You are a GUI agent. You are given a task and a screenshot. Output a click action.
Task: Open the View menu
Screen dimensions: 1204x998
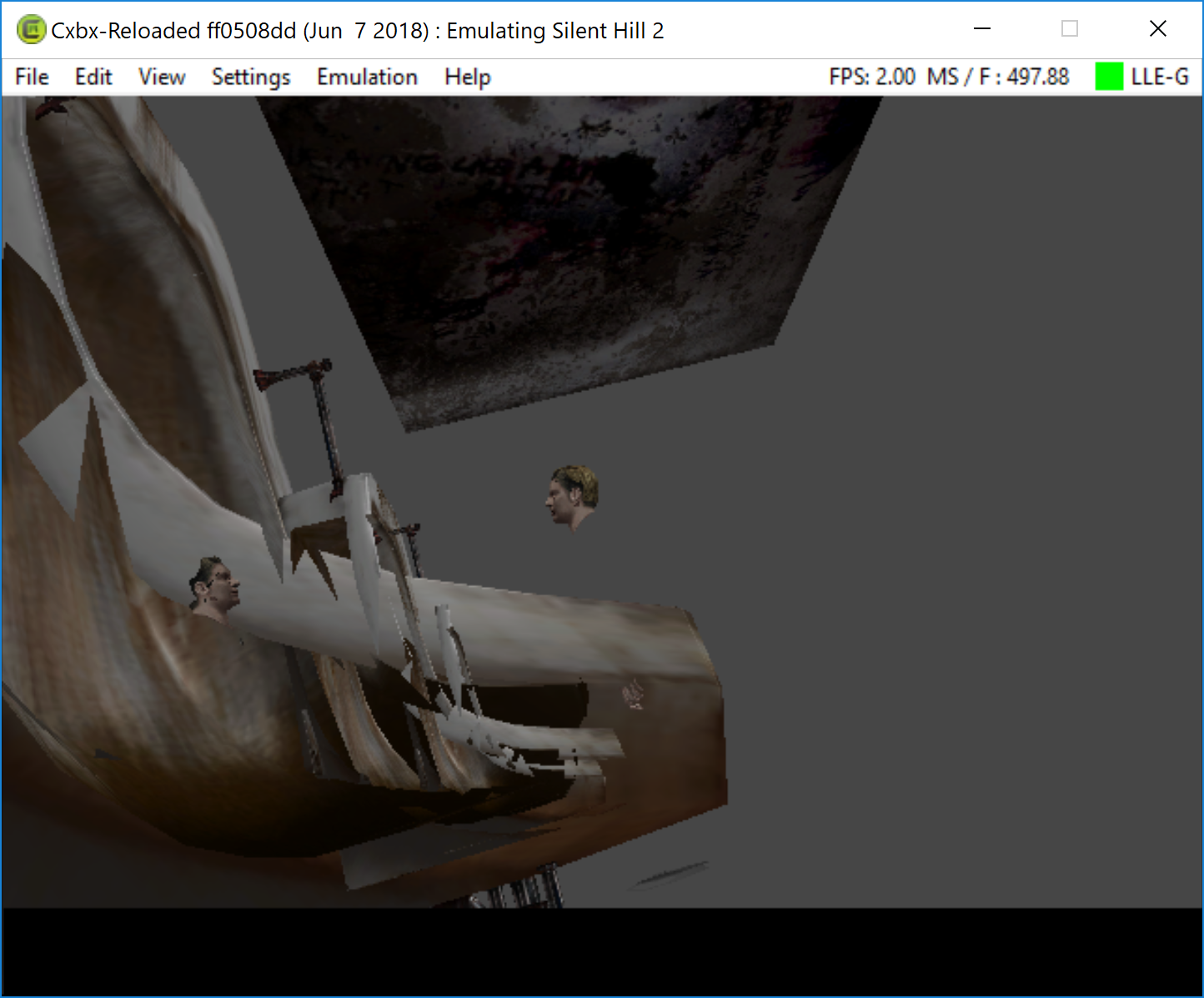coord(162,77)
